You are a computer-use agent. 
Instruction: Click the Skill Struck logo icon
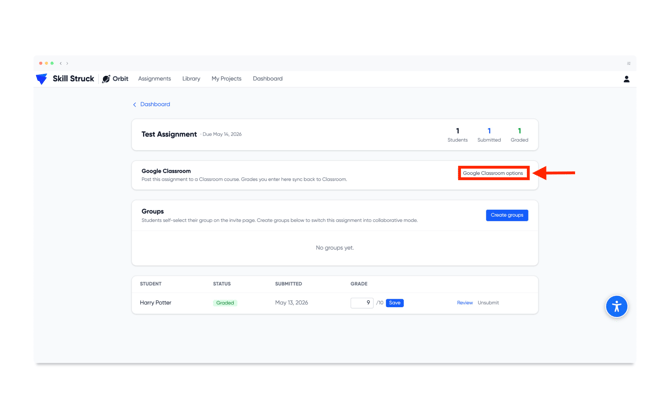(x=41, y=79)
